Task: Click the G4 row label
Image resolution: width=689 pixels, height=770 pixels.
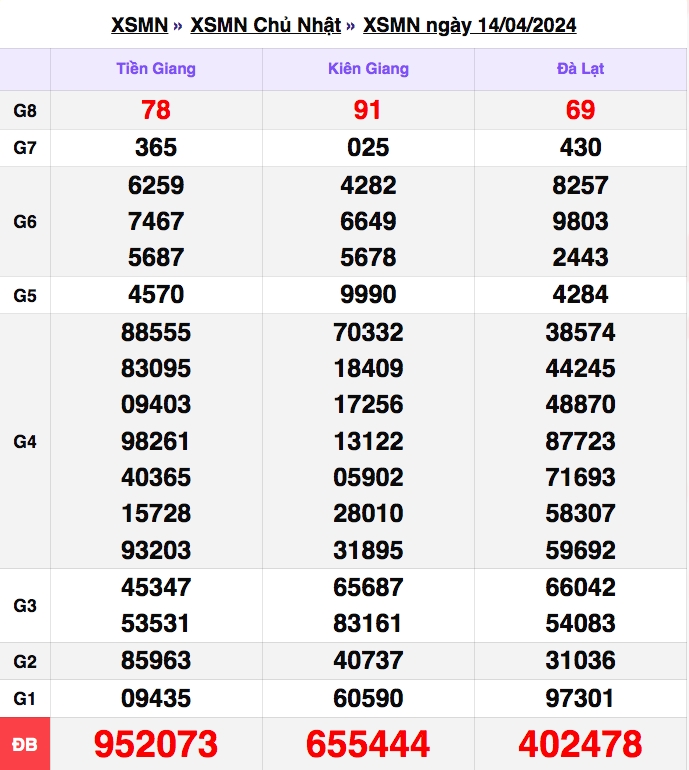Action: (x=25, y=441)
